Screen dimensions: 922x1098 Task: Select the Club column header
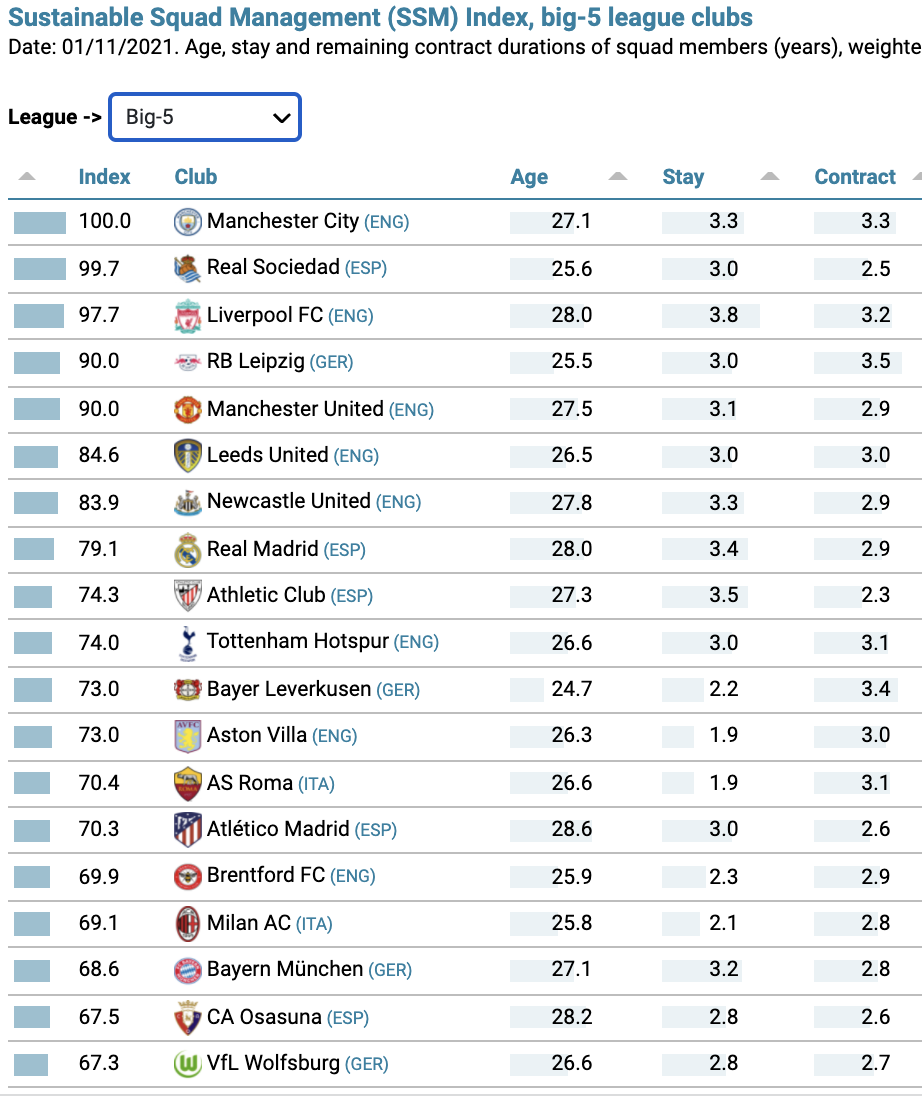point(195,176)
